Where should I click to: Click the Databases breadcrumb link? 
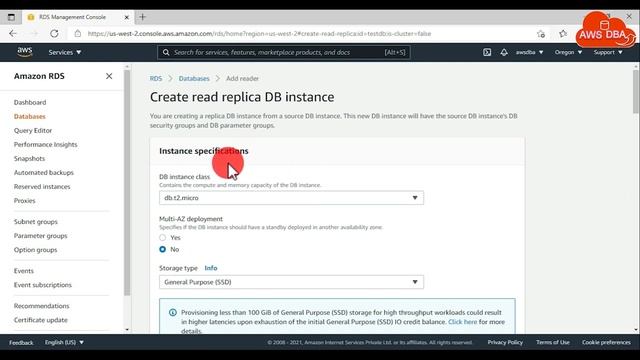coord(194,78)
